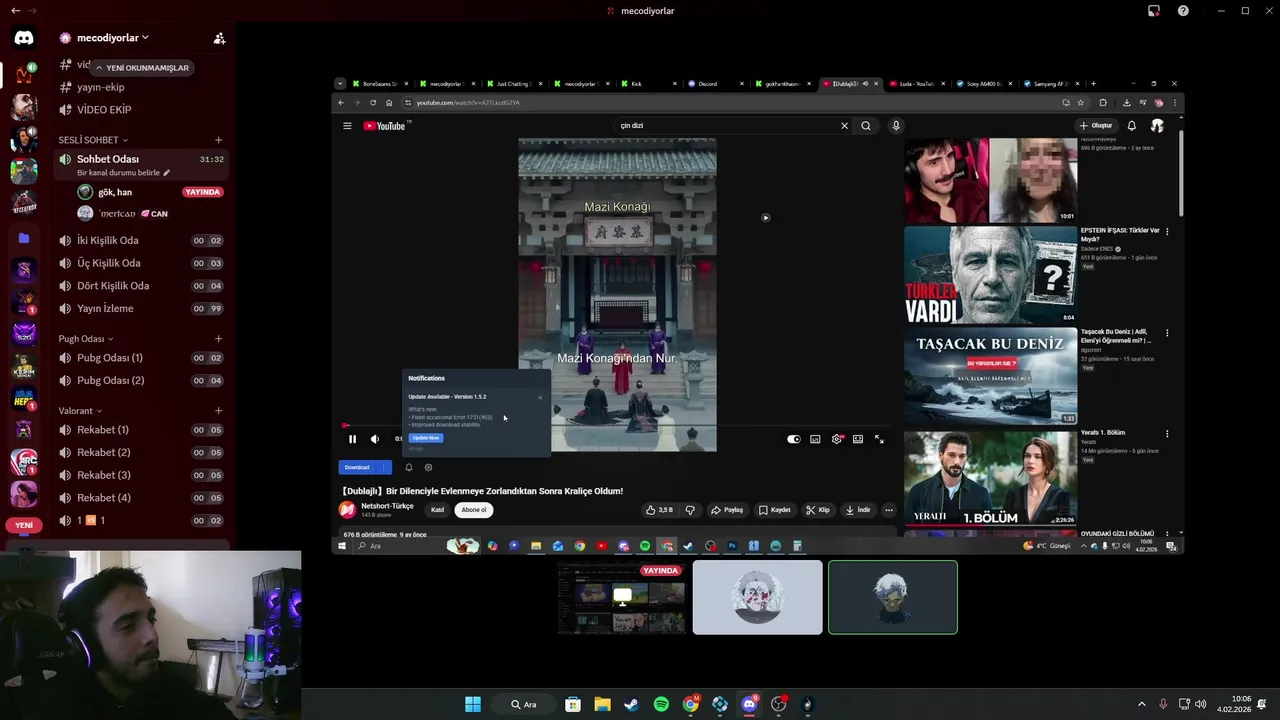Join Yayın İzleme voice channel
Viewport: 1280px width, 720px height.
(x=141, y=308)
